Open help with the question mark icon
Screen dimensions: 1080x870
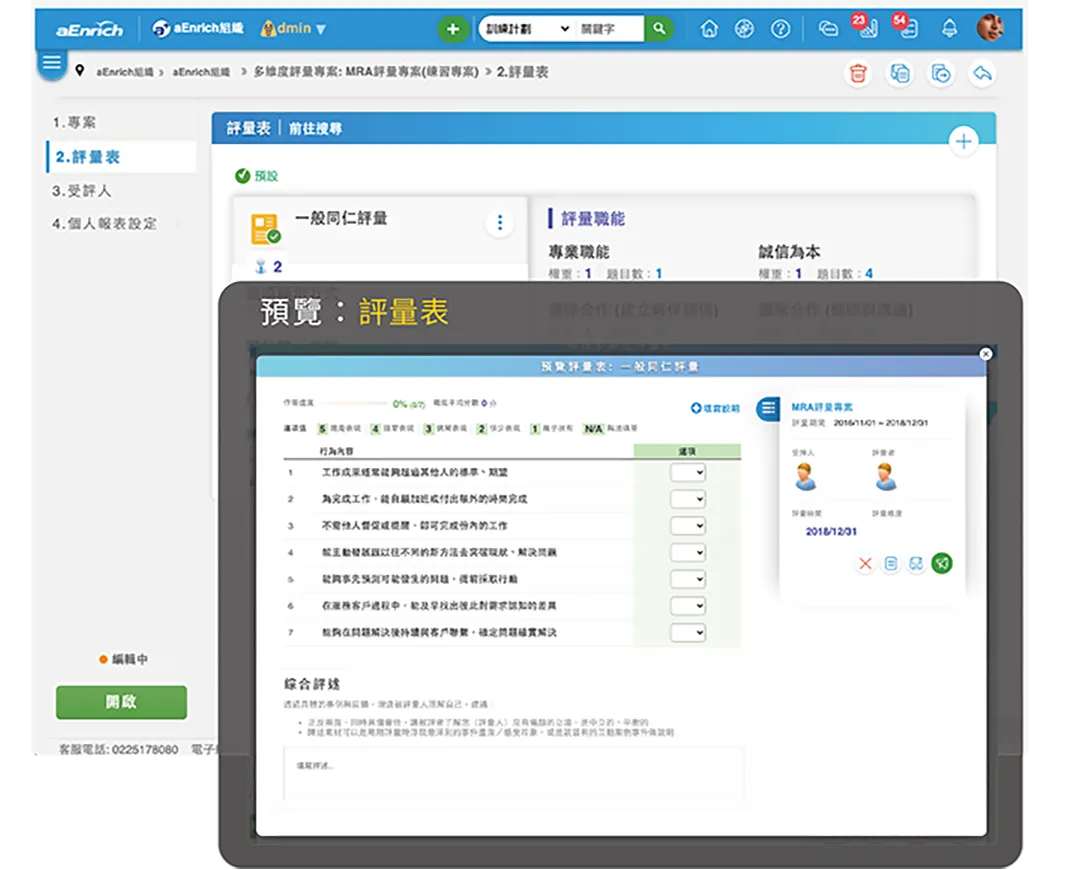click(x=780, y=29)
